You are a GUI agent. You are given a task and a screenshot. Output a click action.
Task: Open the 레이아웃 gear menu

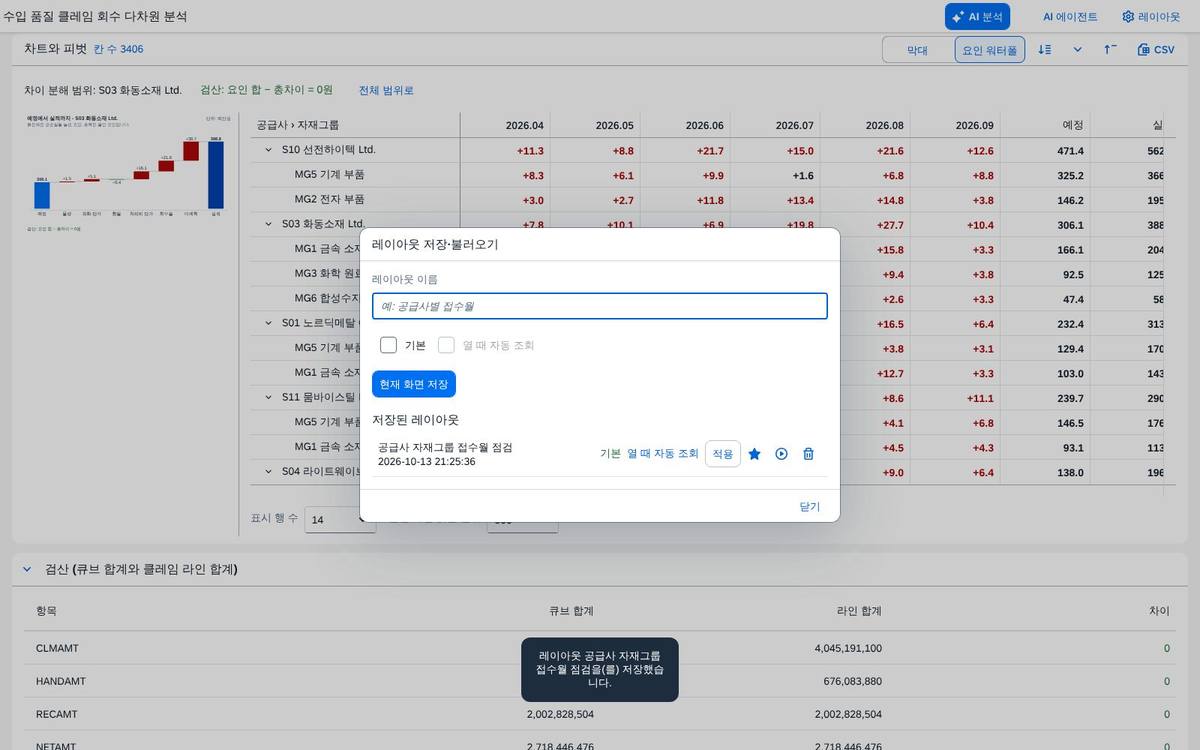pos(1151,17)
